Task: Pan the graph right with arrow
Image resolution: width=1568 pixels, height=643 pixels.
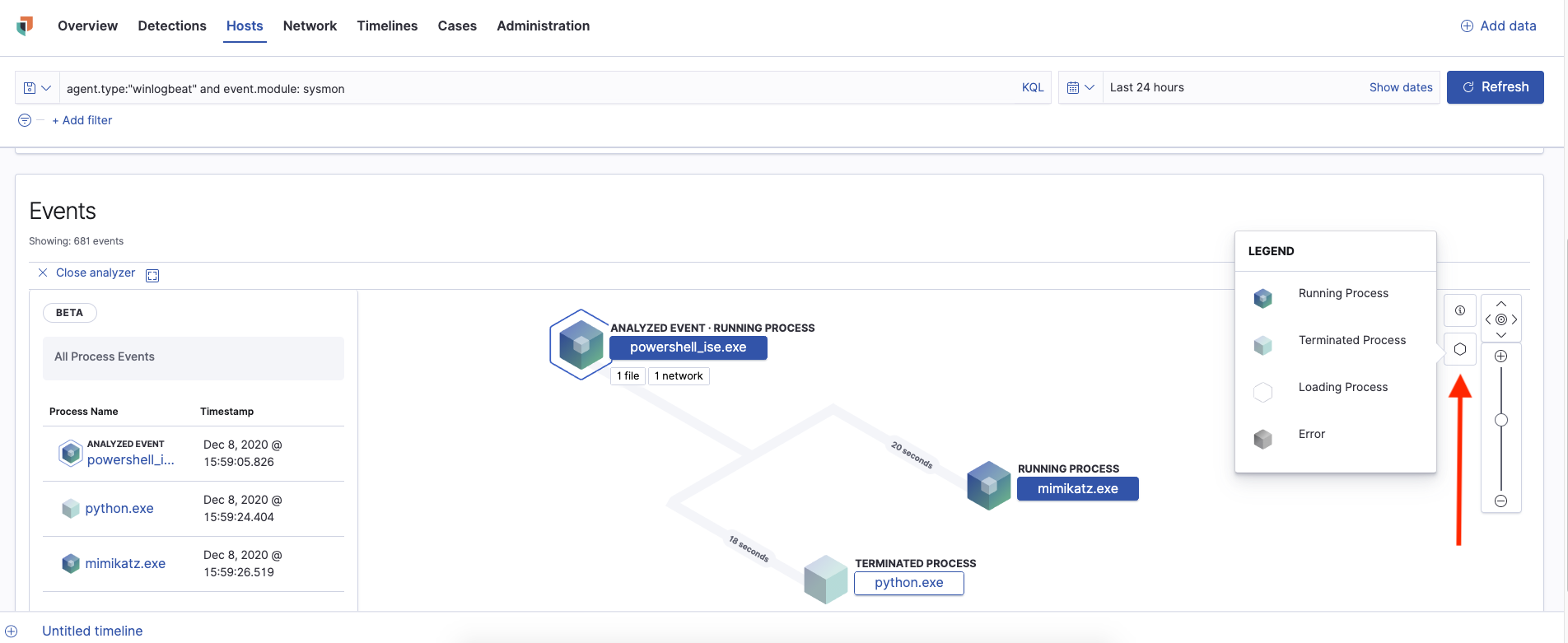Action: pyautogui.click(x=1514, y=319)
